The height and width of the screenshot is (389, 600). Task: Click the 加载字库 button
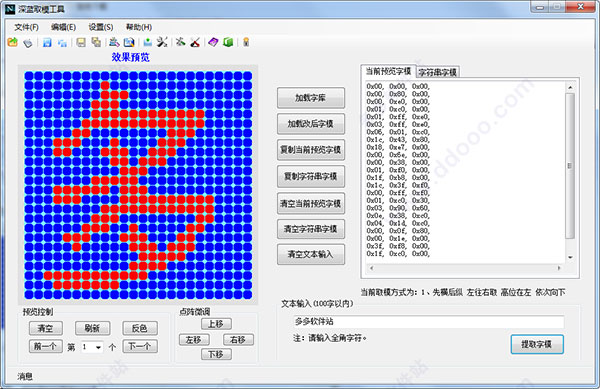coord(311,98)
